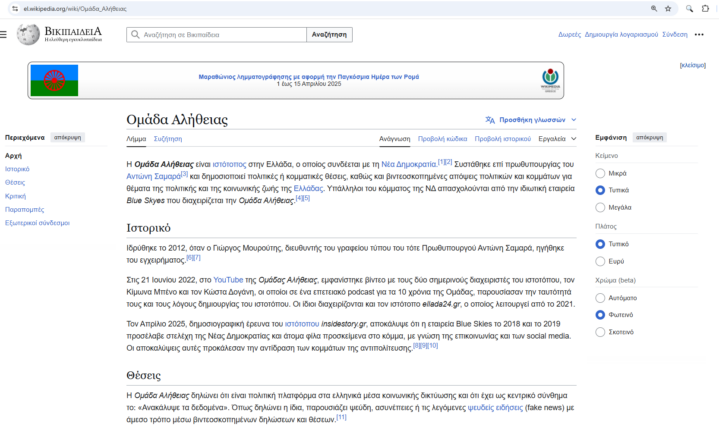Expand the Προσθήκη γλωσσών dropdown
719x430 pixels.
click(x=531, y=120)
